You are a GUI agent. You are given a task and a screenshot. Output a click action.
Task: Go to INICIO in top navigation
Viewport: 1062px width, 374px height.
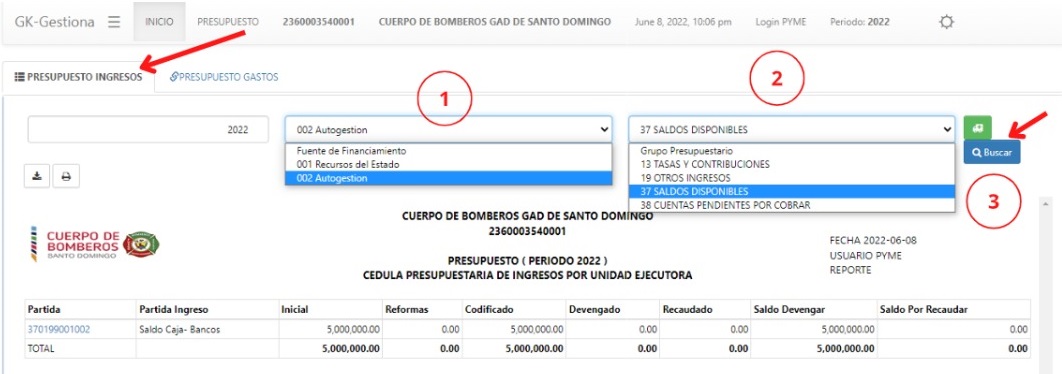point(159,22)
